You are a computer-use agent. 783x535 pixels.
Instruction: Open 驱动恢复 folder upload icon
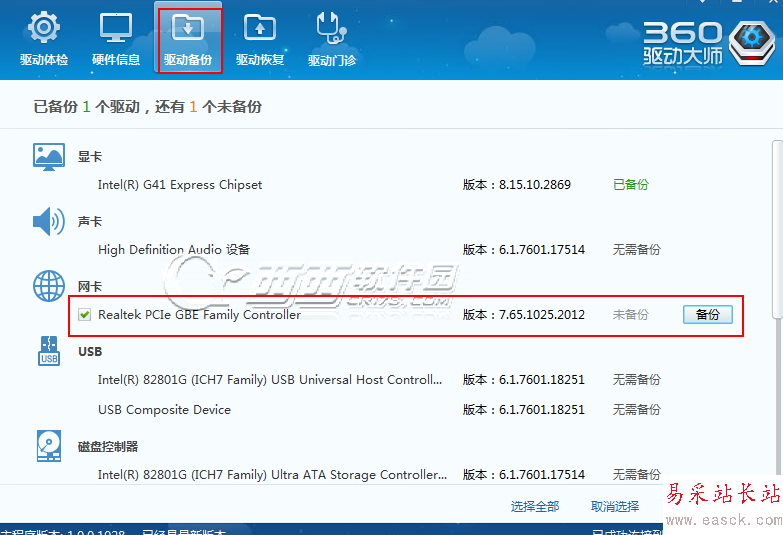(x=260, y=27)
